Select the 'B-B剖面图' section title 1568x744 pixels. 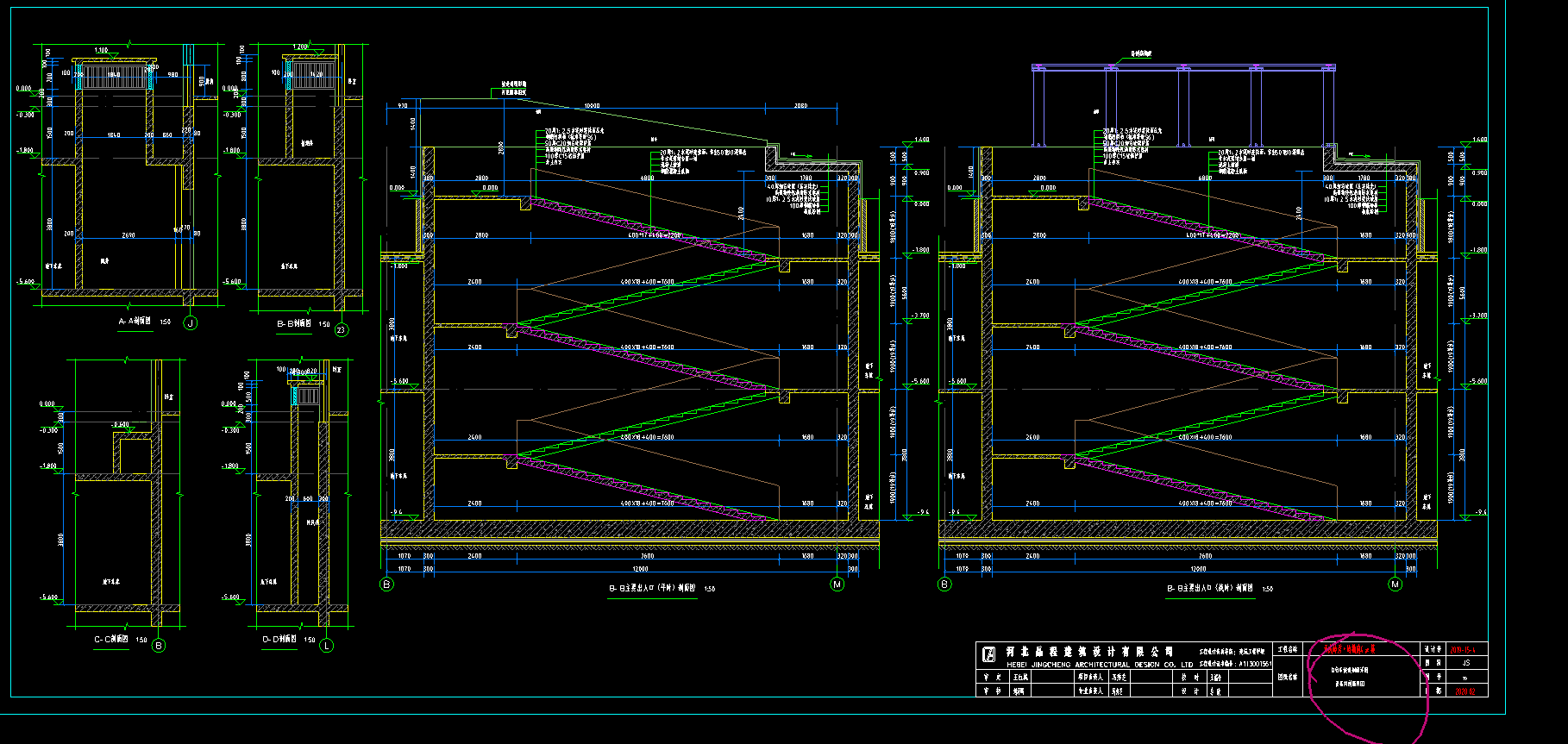[x=294, y=324]
